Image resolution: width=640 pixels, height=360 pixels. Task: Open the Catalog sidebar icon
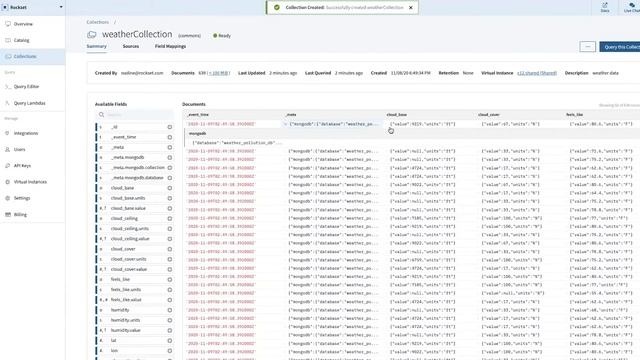[x=8, y=40]
